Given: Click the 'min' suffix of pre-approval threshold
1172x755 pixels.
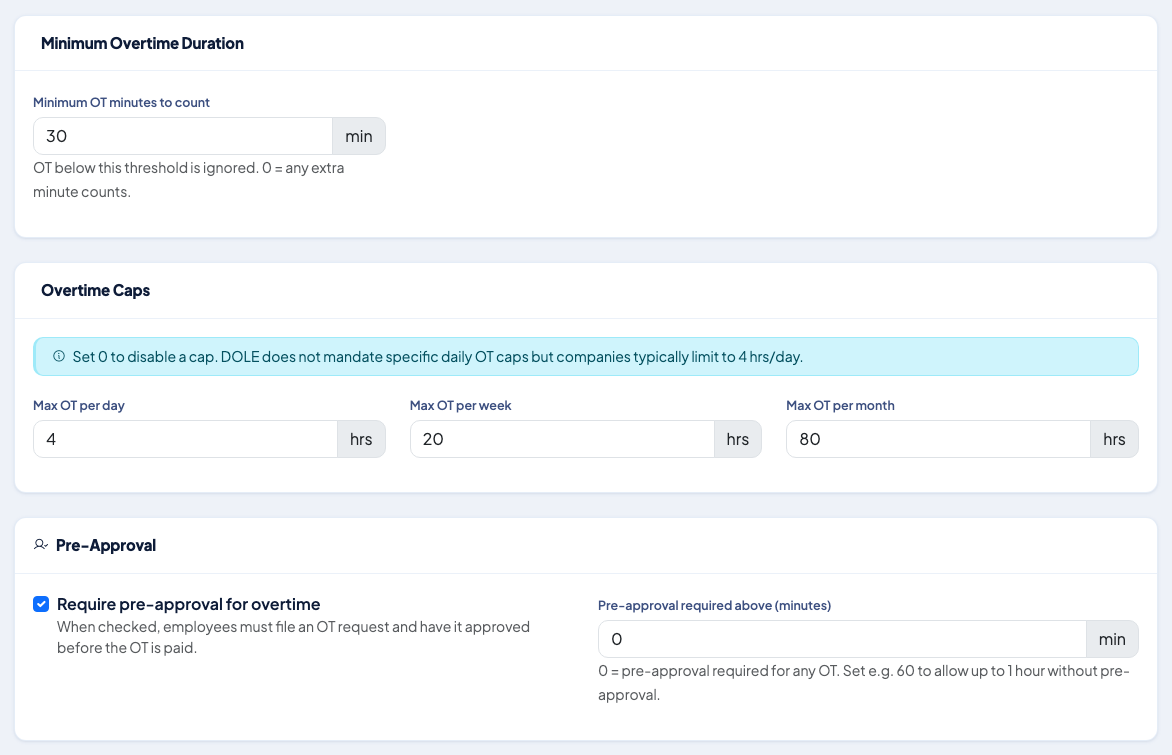Looking at the screenshot, I should (x=1112, y=639).
